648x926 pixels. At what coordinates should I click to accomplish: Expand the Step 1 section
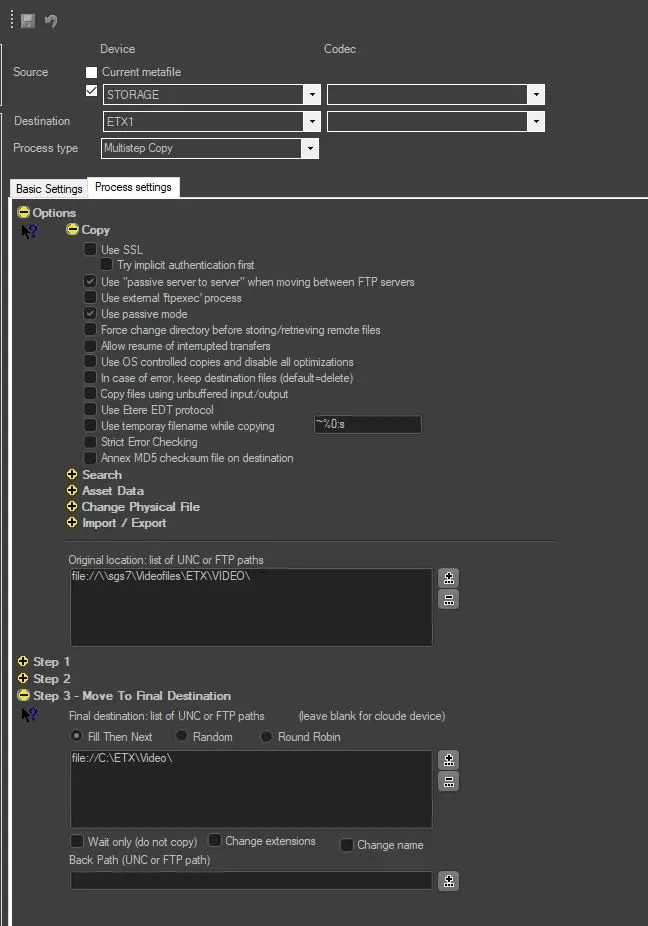(23, 662)
